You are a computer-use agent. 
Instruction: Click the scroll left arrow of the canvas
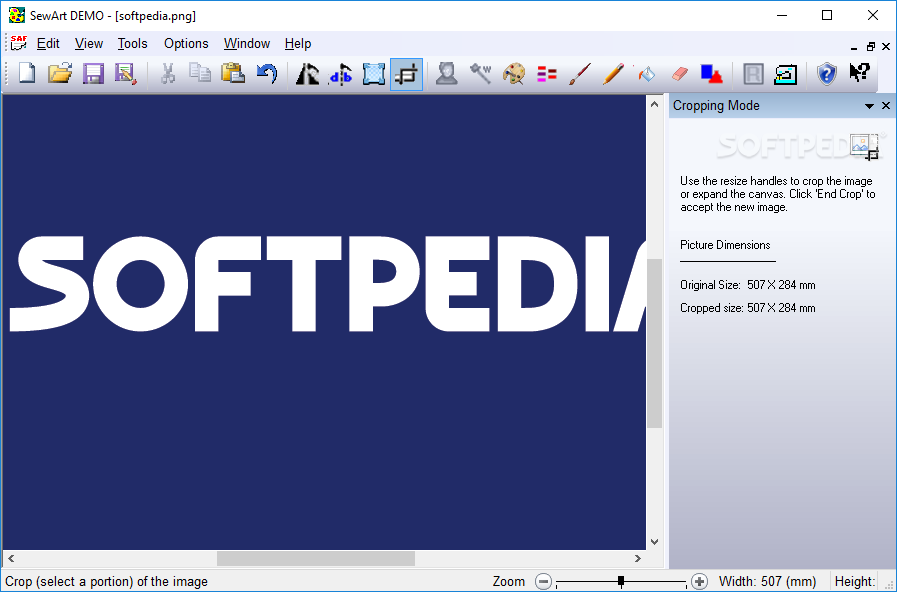(x=11, y=558)
